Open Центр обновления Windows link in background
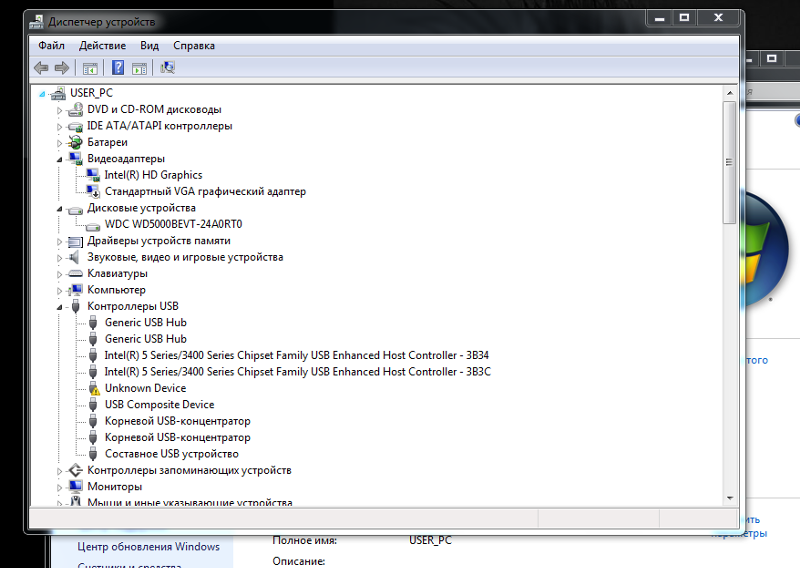 point(148,547)
